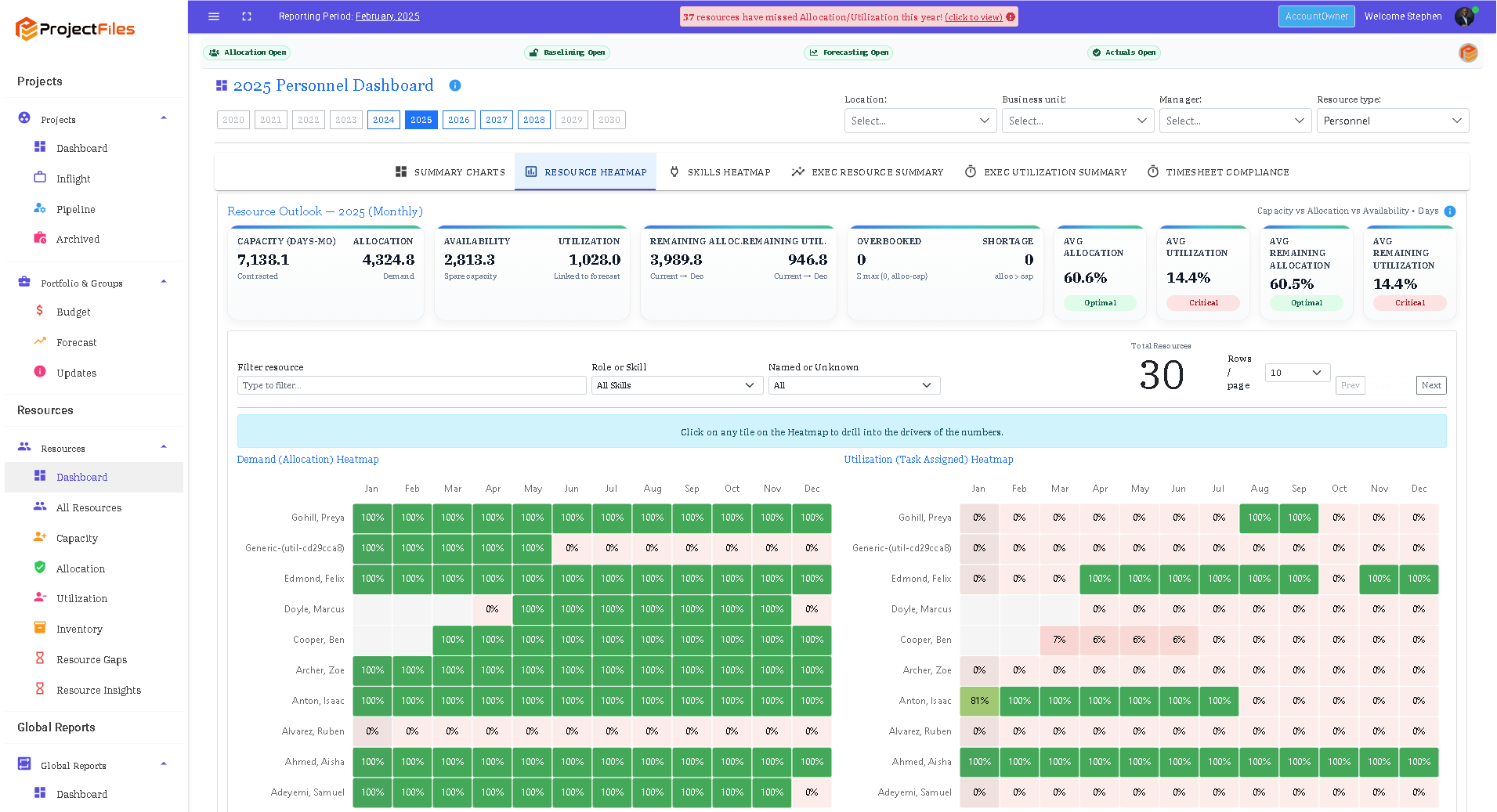
Task: Click the Capacity vs Allocation info icon
Action: point(1450,211)
